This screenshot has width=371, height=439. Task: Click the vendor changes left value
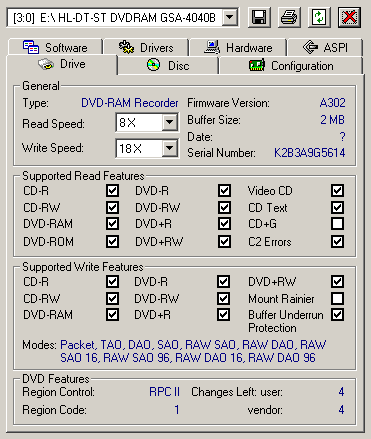pyautogui.click(x=341, y=409)
